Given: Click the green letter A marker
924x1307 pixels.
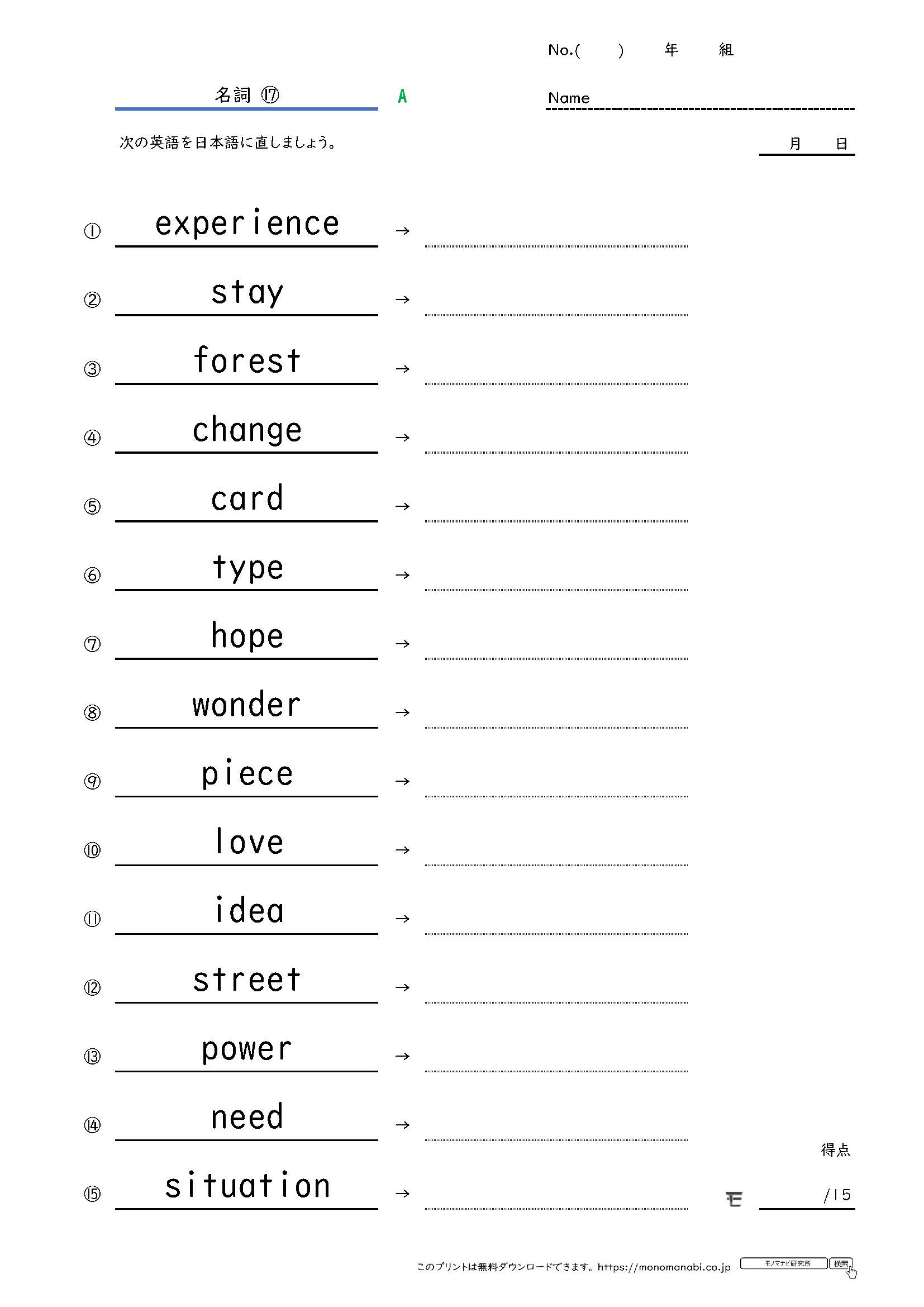Looking at the screenshot, I should 402,96.
